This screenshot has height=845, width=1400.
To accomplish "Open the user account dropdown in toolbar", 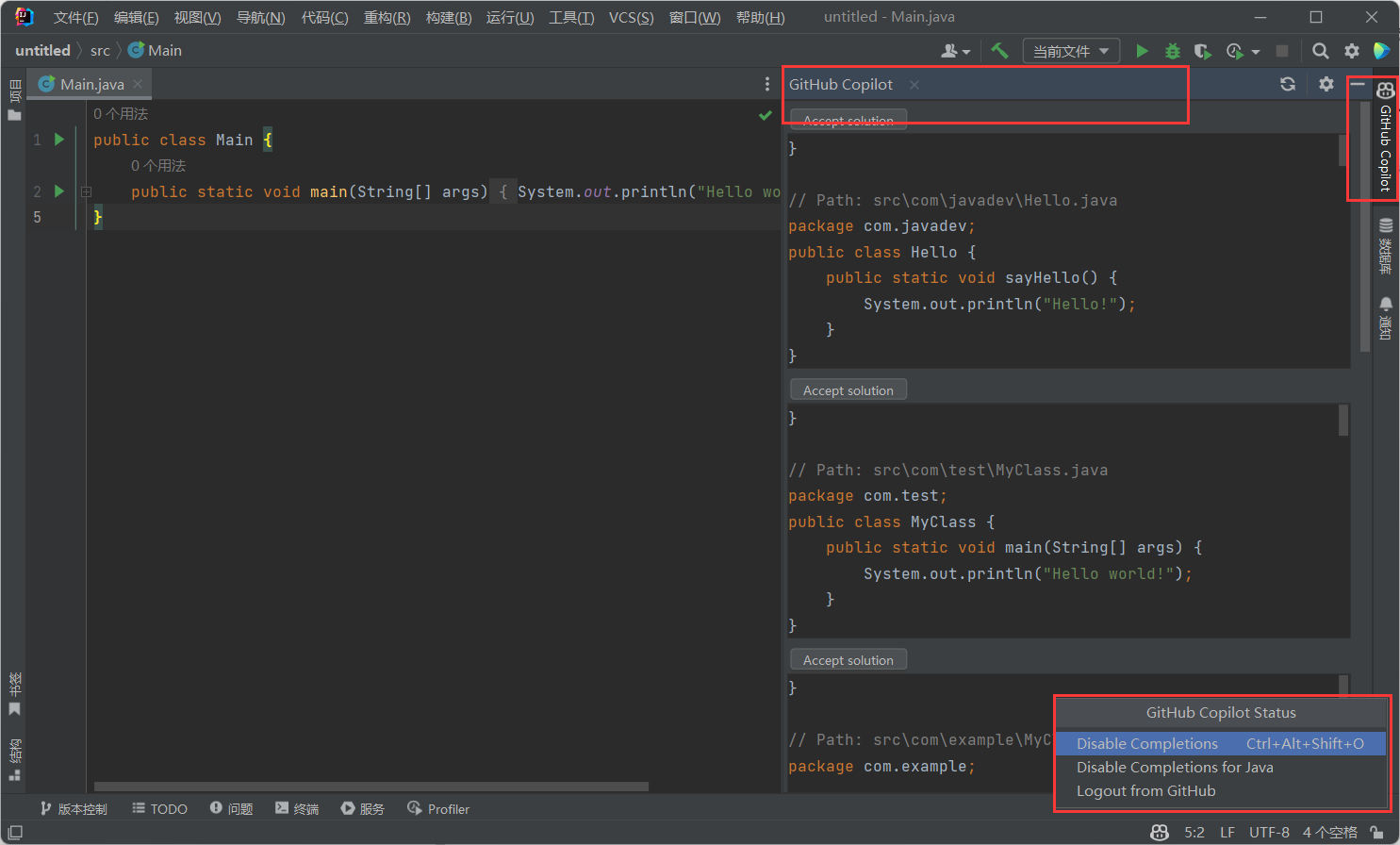I will tap(955, 51).
